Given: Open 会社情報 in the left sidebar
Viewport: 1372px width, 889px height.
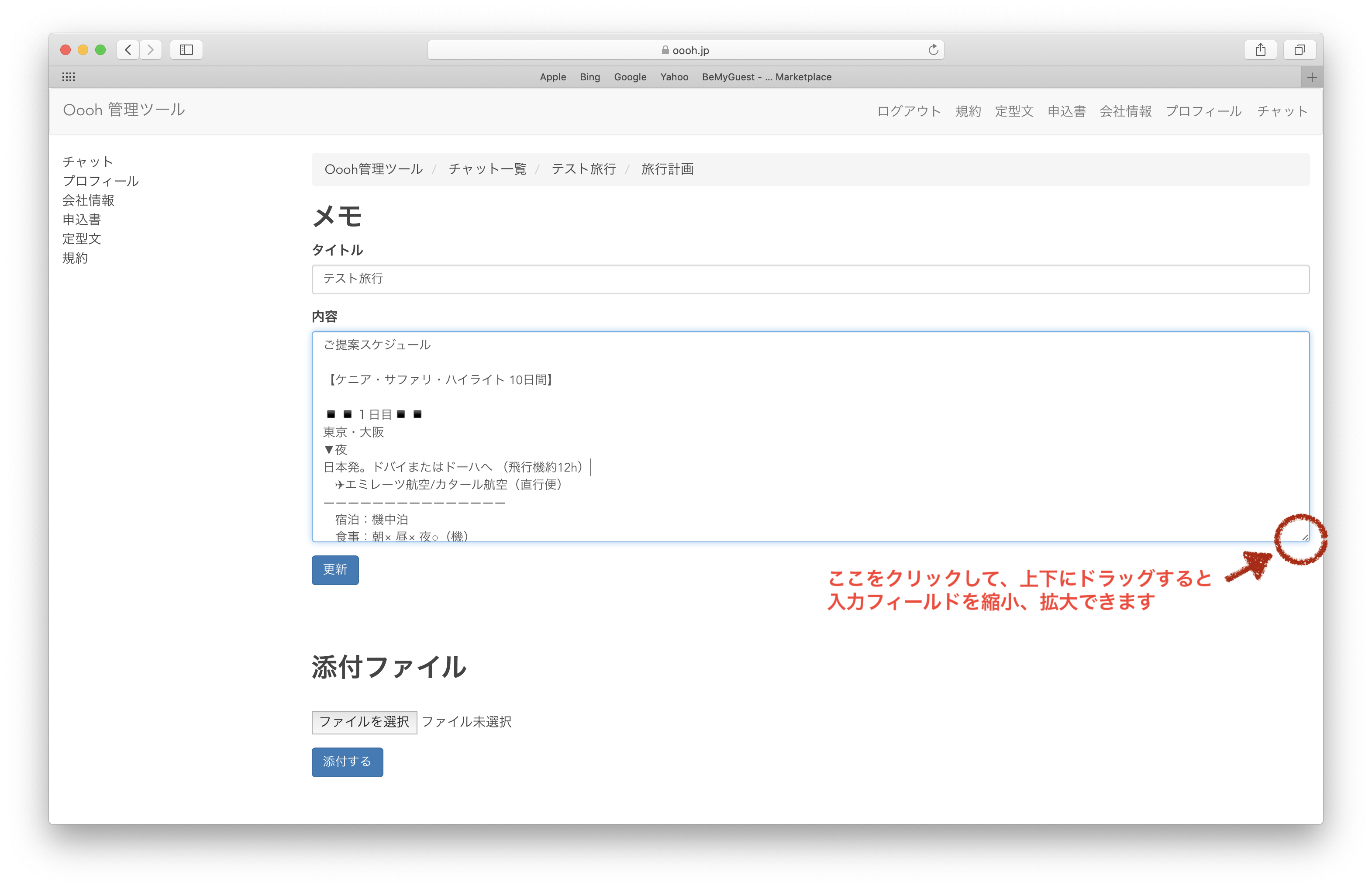Looking at the screenshot, I should pos(88,200).
